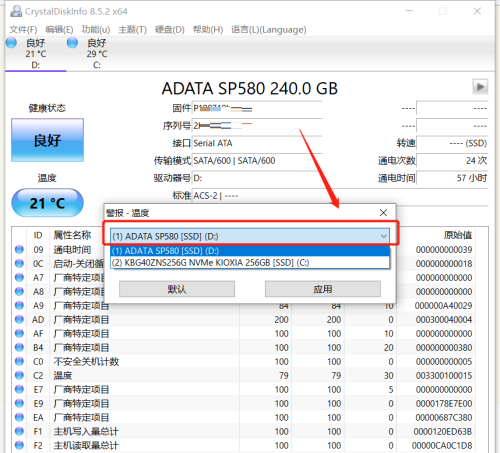Click status dot for attribute AF
This screenshot has width=500, height=453.
[19, 333]
